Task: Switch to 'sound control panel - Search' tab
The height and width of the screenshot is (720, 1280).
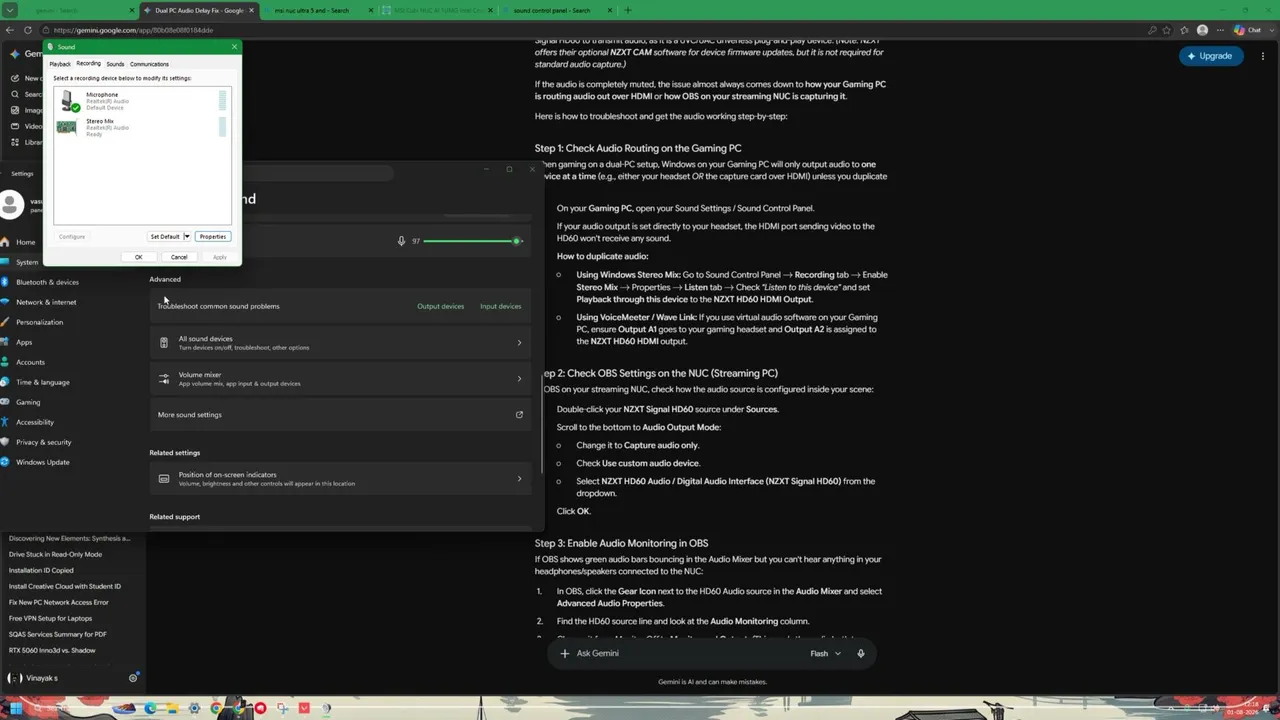Action: pos(557,10)
